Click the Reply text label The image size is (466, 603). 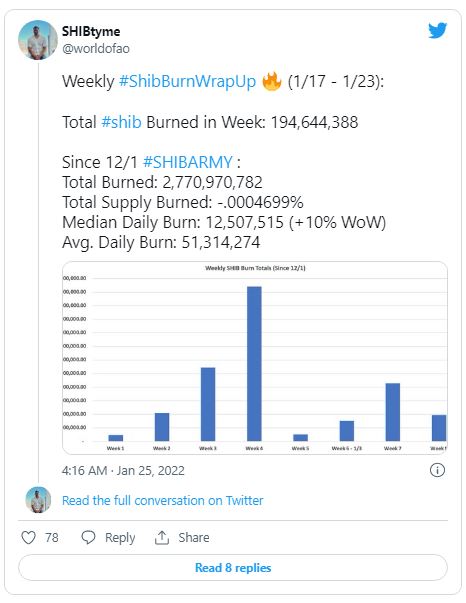(120, 538)
